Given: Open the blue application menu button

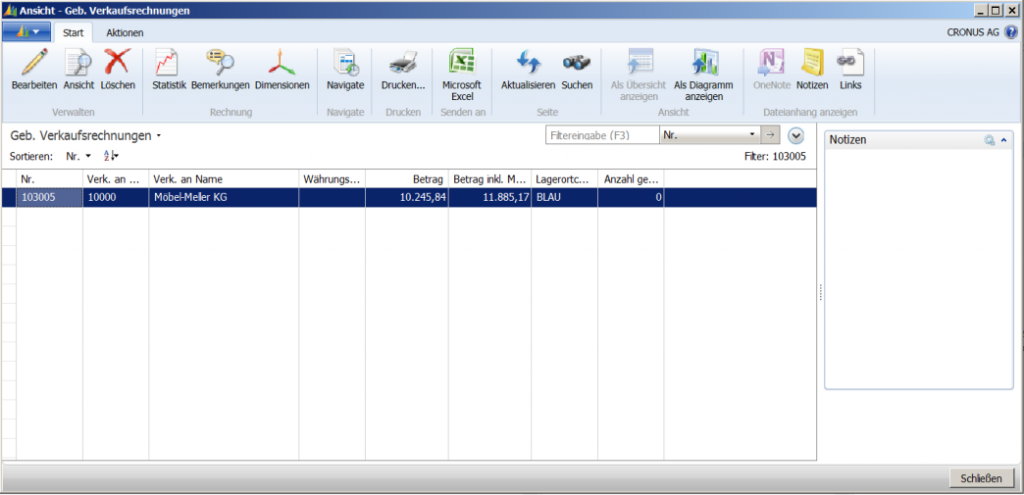Looking at the screenshot, I should tap(27, 32).
